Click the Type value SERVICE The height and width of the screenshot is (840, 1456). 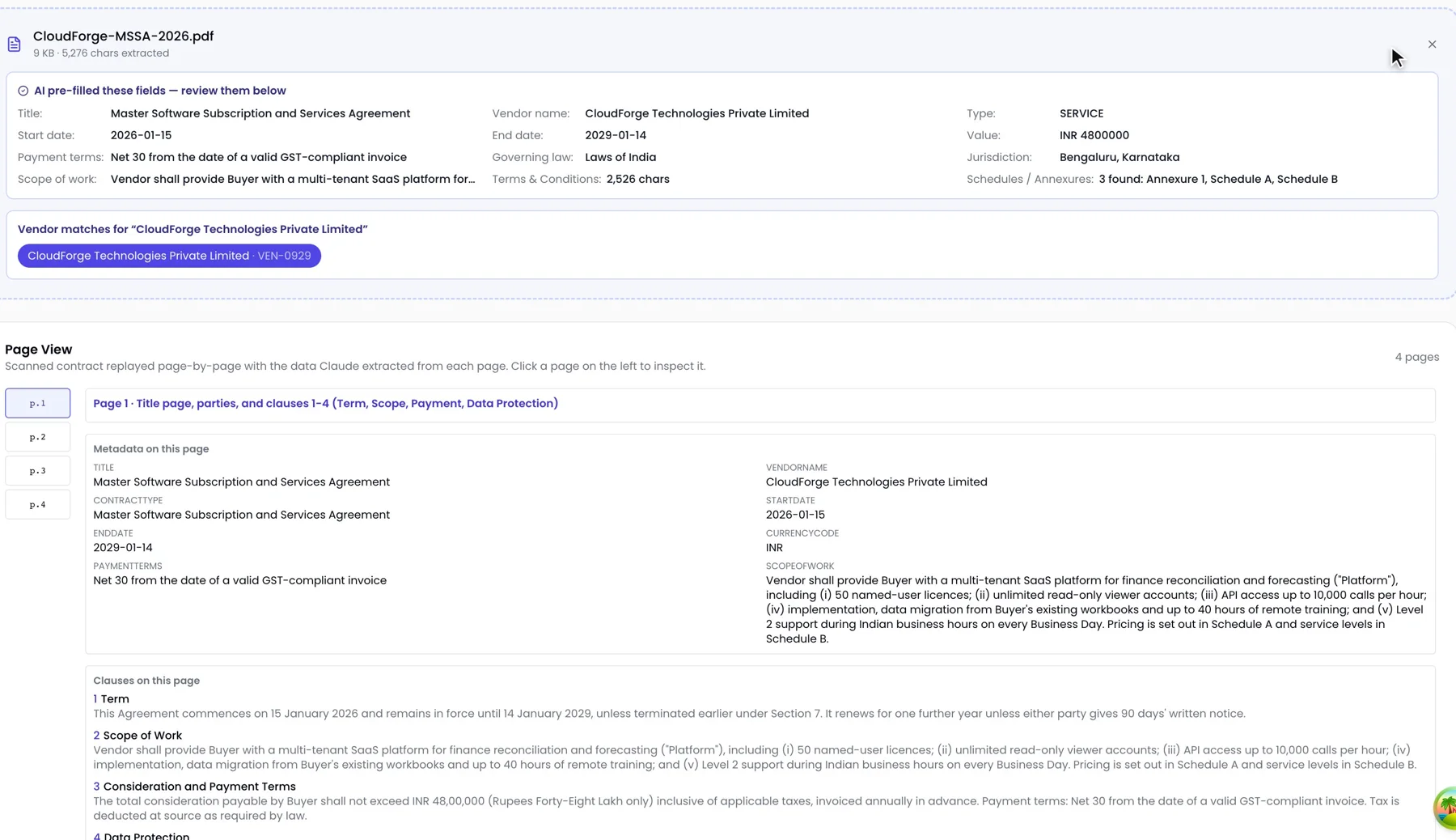click(1081, 113)
